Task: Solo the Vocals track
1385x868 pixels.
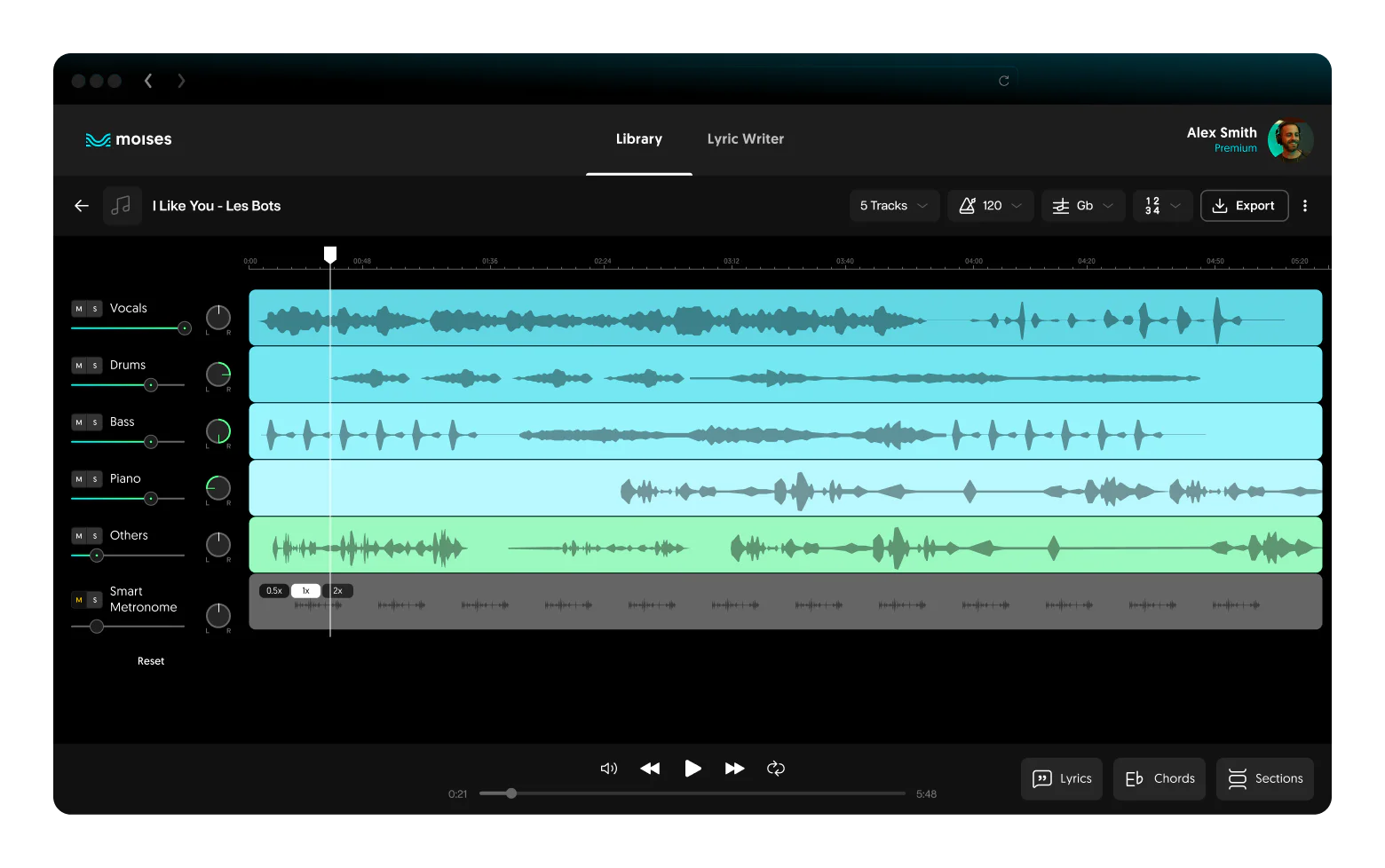Action: click(95, 309)
